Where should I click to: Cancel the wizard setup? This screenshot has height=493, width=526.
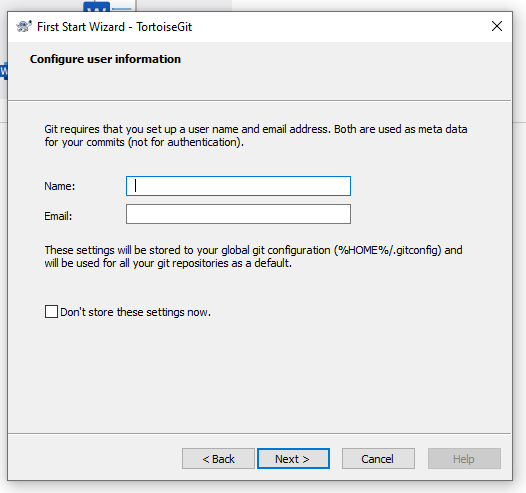(378, 458)
